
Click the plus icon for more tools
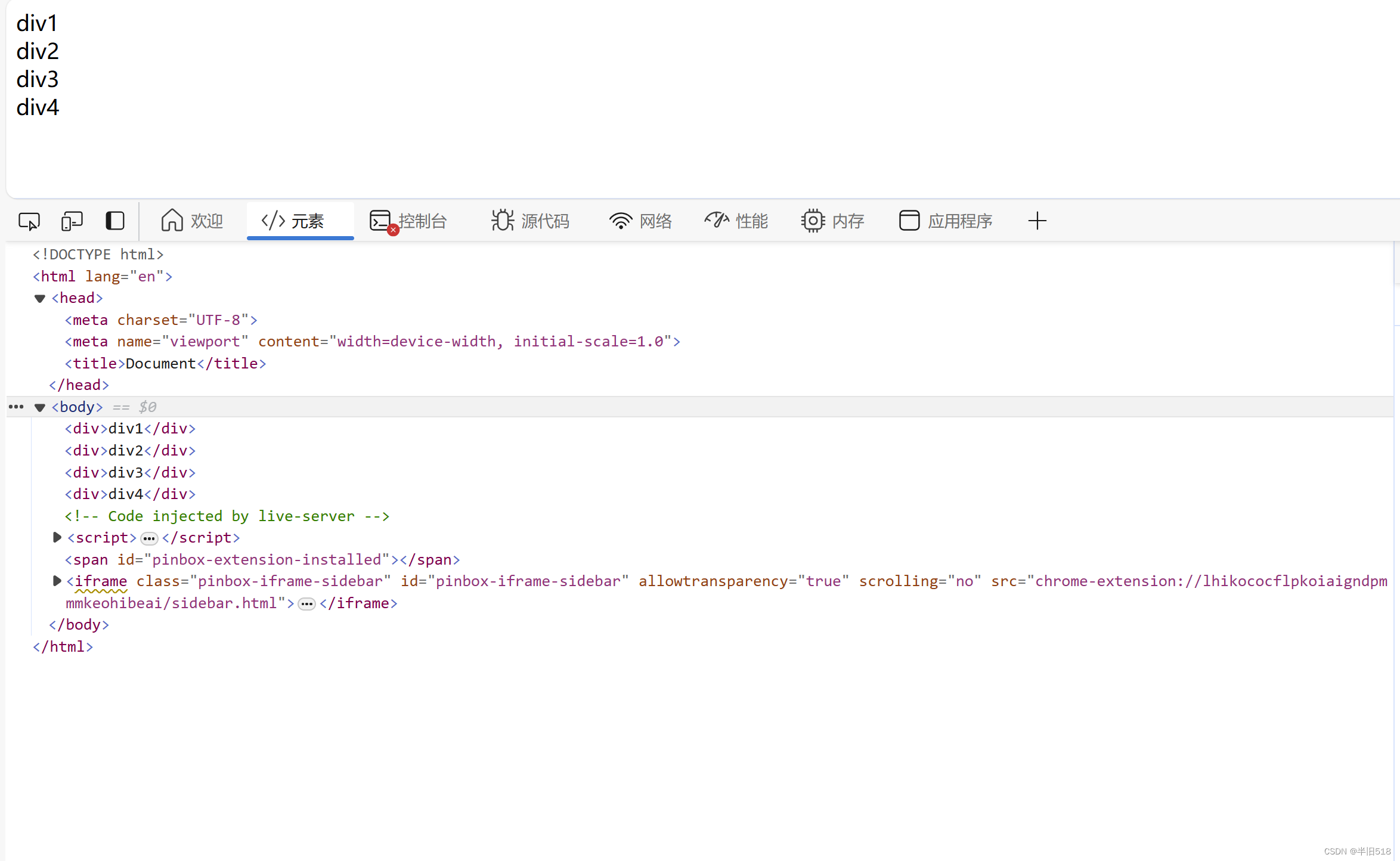coord(1037,221)
